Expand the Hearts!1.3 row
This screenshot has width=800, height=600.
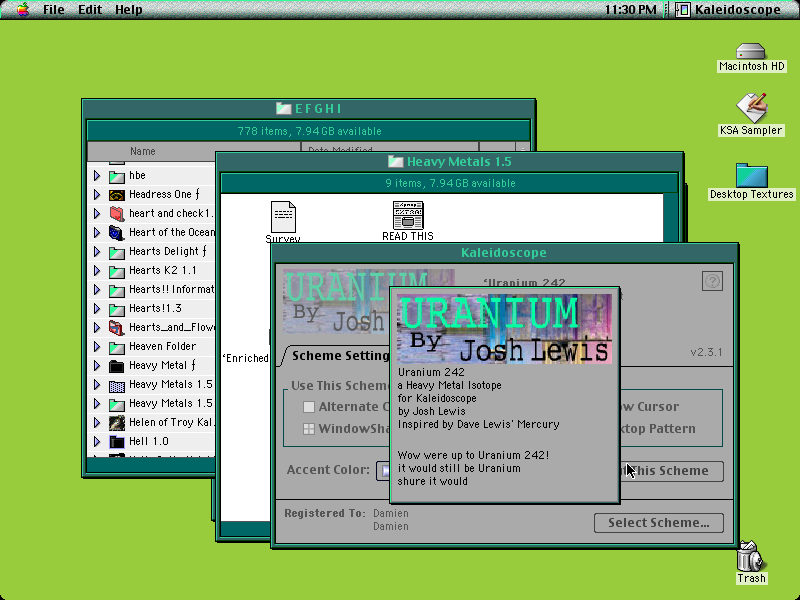point(97,309)
